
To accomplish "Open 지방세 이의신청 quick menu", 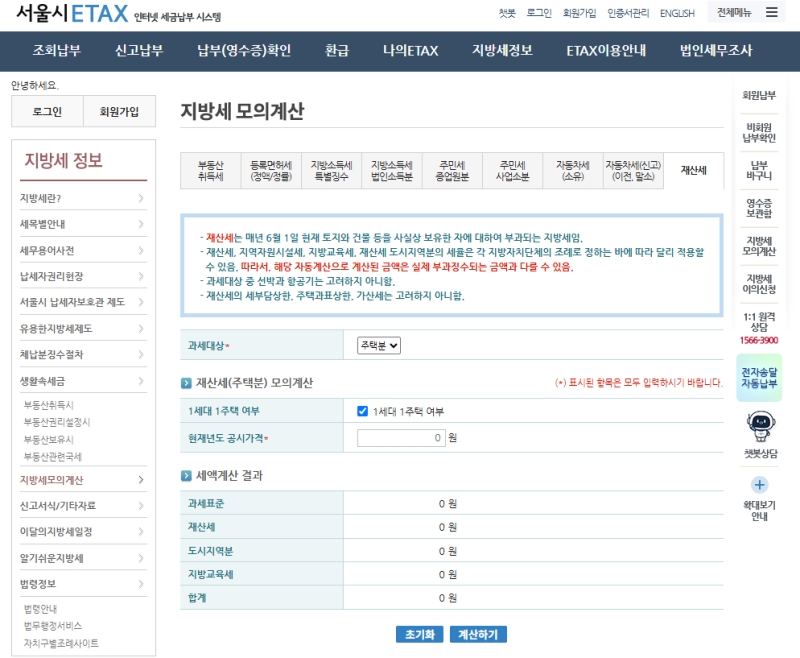I will point(759,284).
